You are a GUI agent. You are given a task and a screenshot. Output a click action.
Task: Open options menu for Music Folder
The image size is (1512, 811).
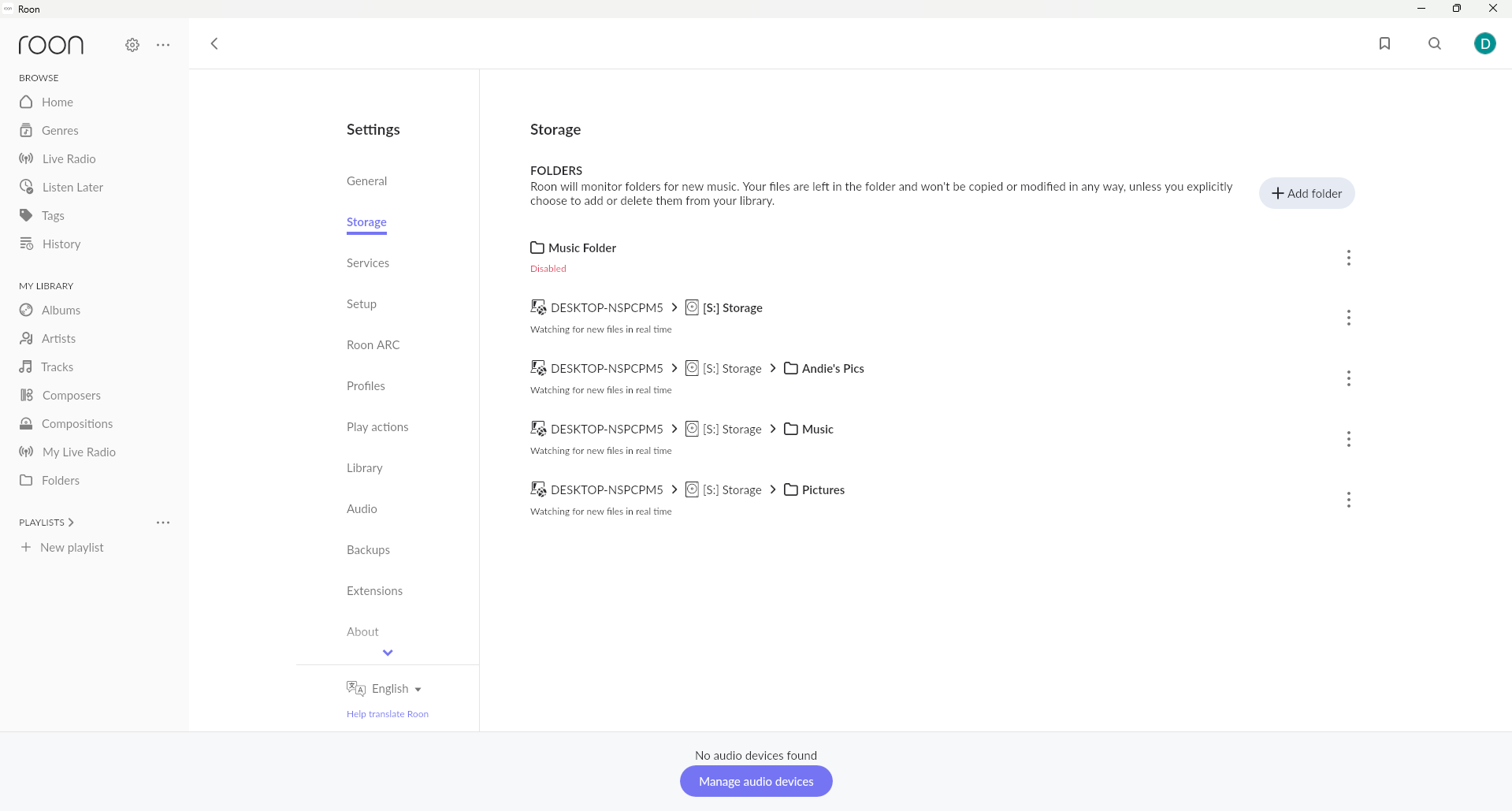point(1348,258)
